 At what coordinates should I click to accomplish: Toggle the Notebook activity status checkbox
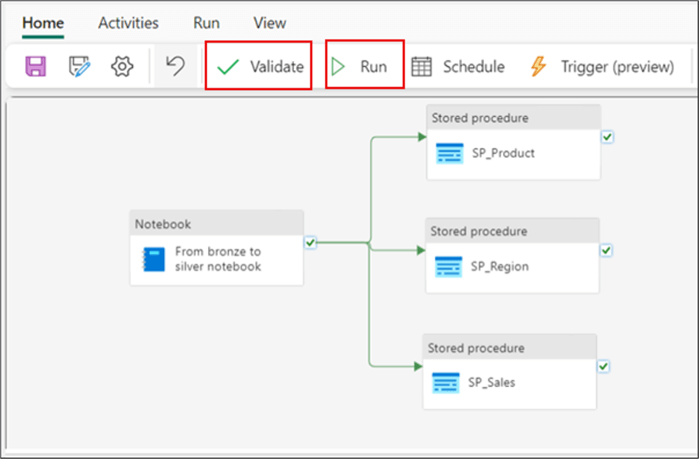tap(310, 243)
